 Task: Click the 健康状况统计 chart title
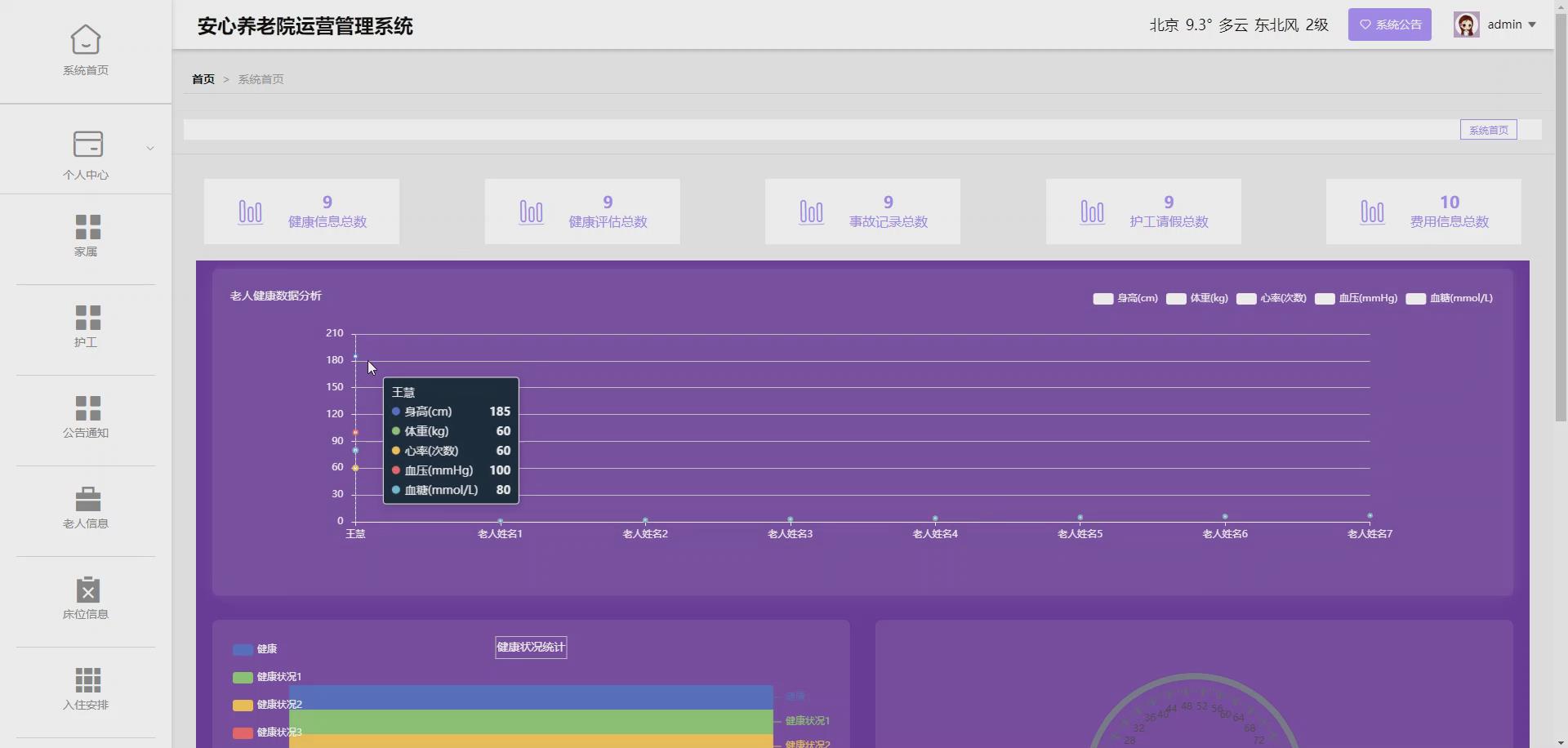pos(531,648)
